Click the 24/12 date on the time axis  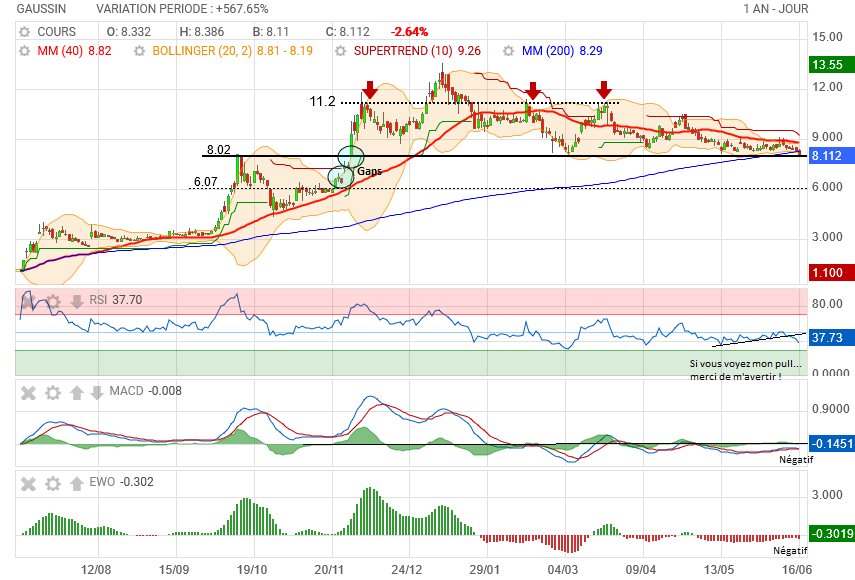(407, 570)
